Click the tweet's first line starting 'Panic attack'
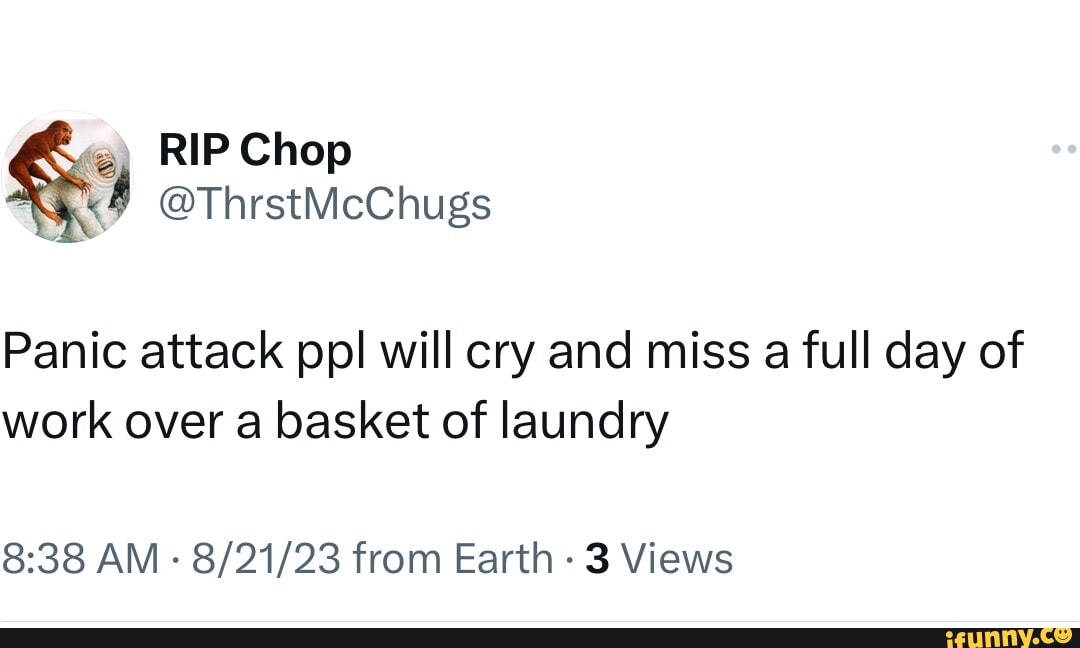Image resolution: width=1080 pixels, height=648 pixels. (511, 354)
